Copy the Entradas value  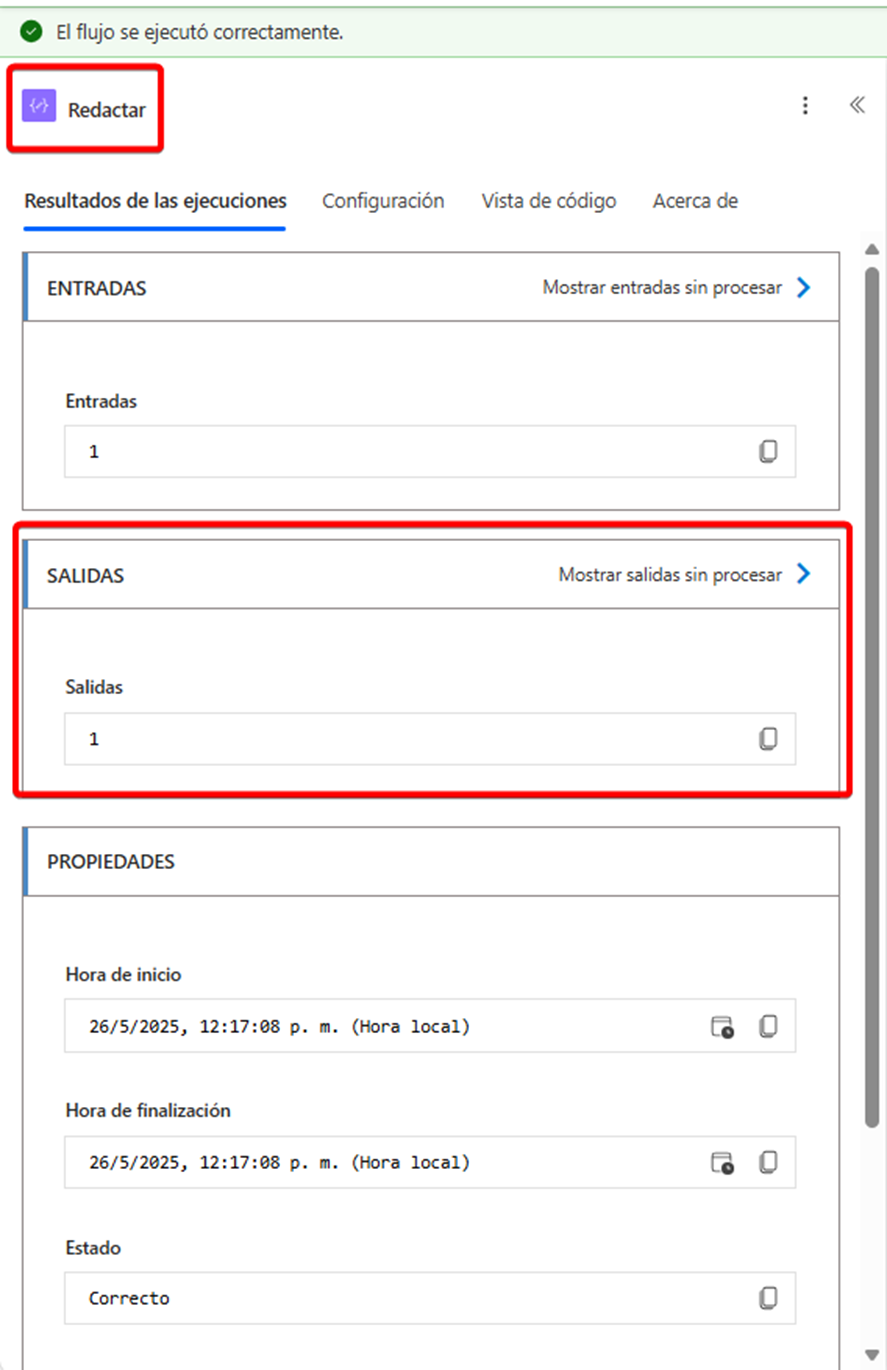[767, 451]
